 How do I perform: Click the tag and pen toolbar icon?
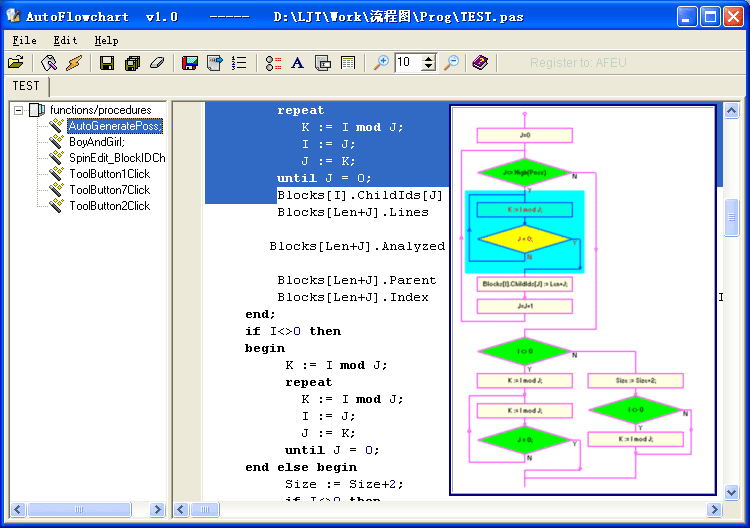click(49, 63)
